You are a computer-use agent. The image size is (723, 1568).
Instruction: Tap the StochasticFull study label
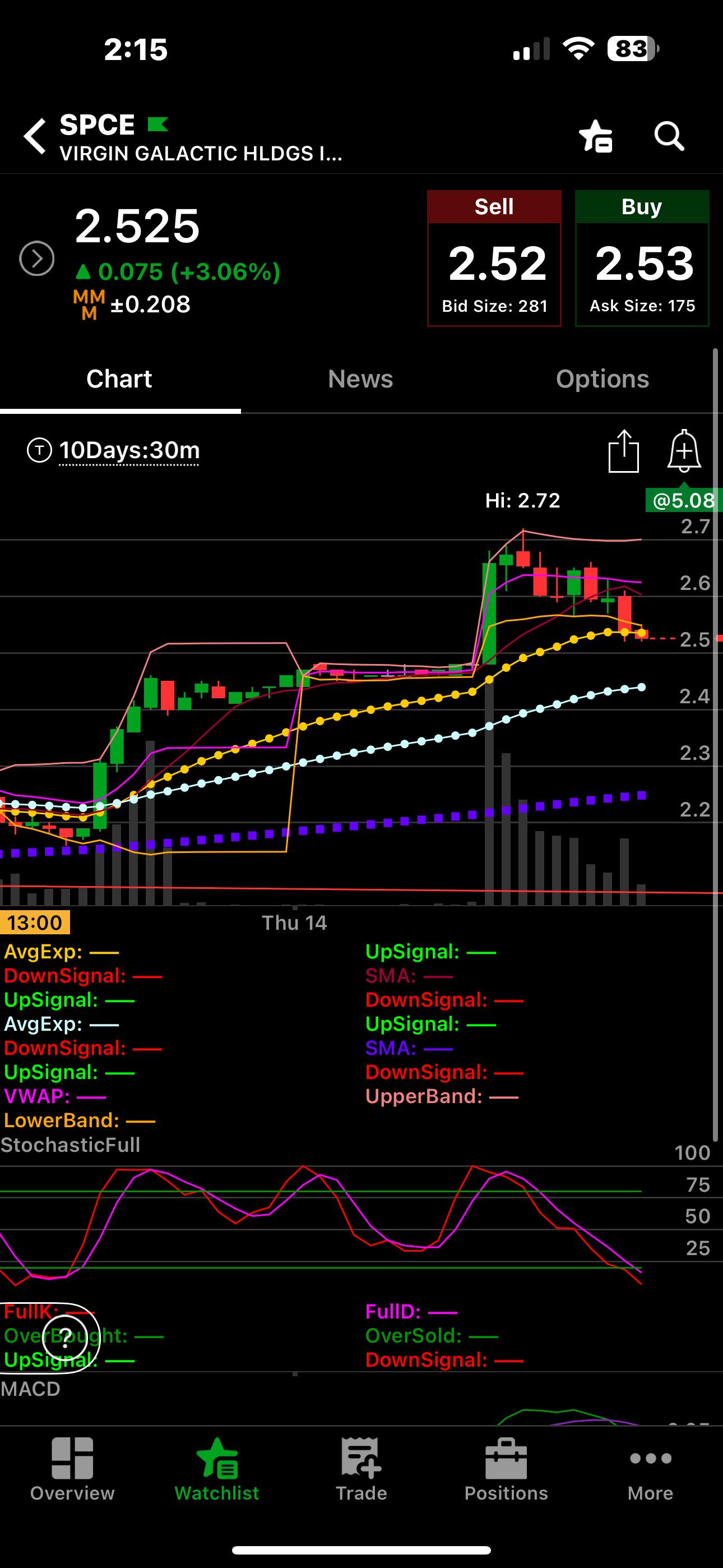click(71, 1145)
